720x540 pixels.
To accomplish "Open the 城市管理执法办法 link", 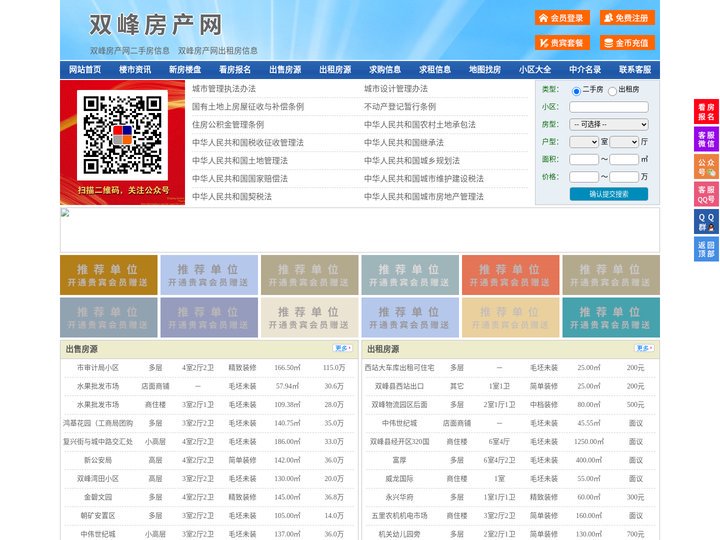I will point(224,89).
